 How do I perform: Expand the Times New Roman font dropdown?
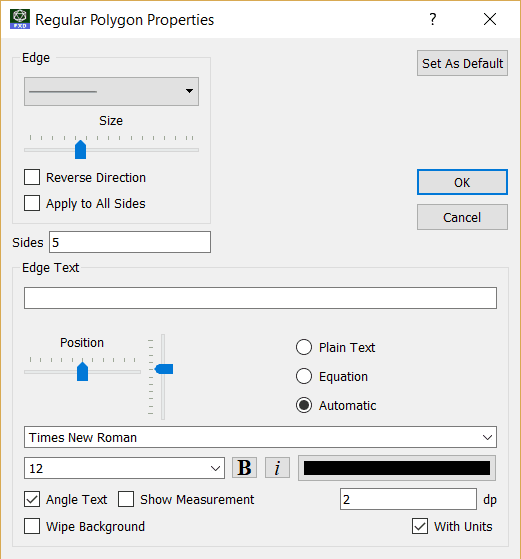tap(260, 437)
